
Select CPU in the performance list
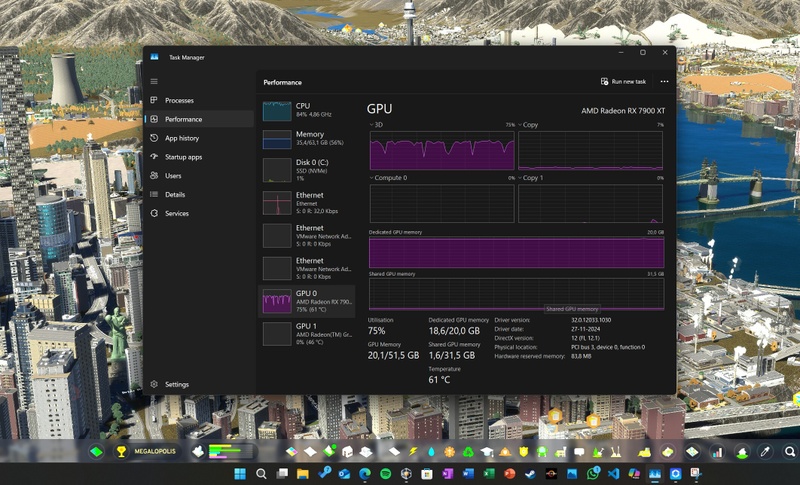click(x=307, y=110)
